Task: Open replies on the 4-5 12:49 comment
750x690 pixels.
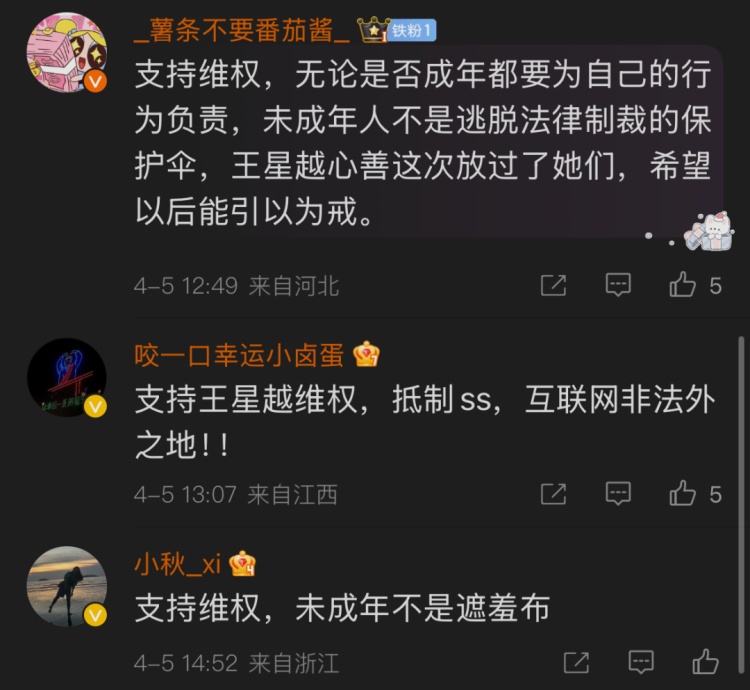Action: (x=618, y=285)
